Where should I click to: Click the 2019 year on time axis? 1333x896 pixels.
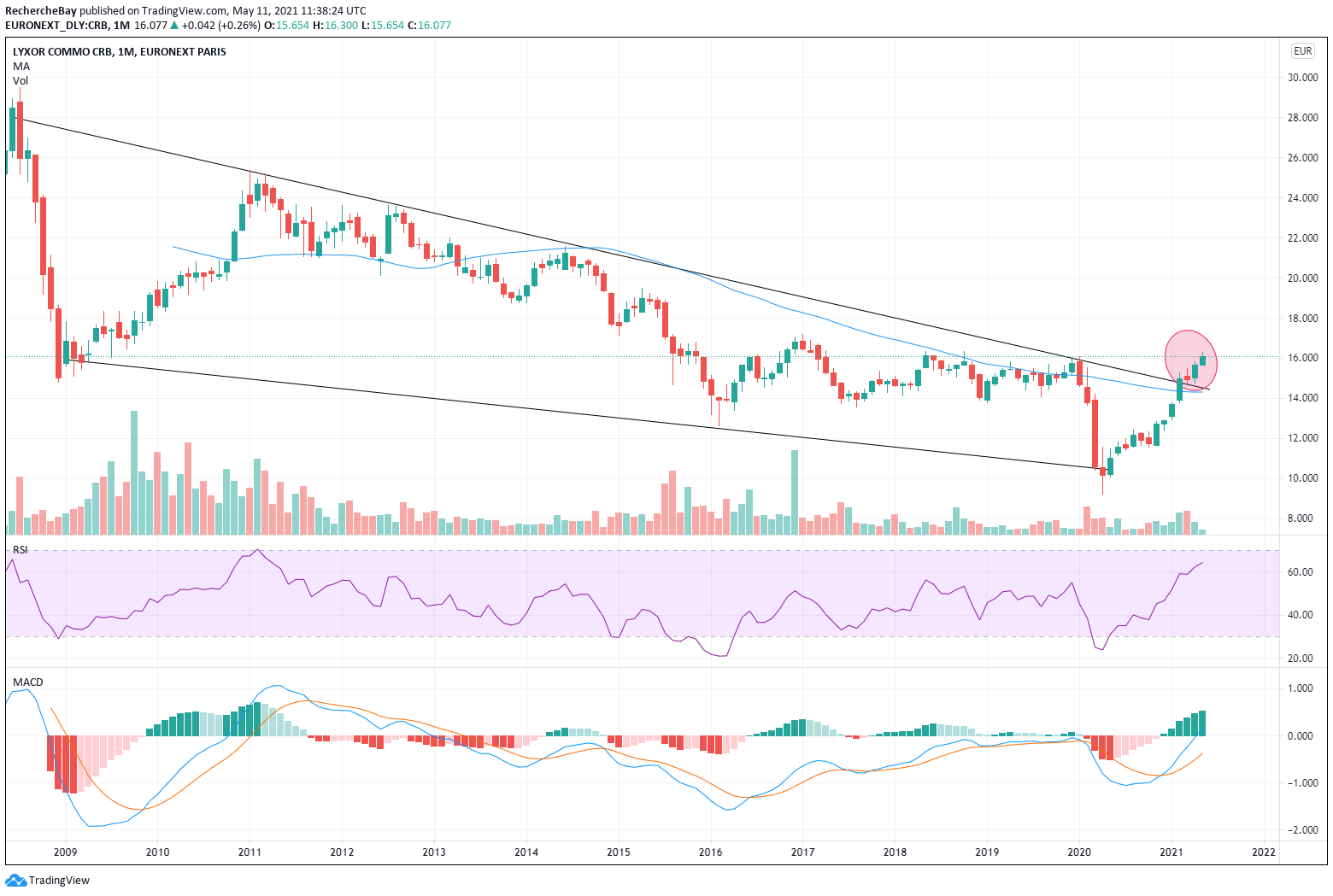pyautogui.click(x=987, y=852)
